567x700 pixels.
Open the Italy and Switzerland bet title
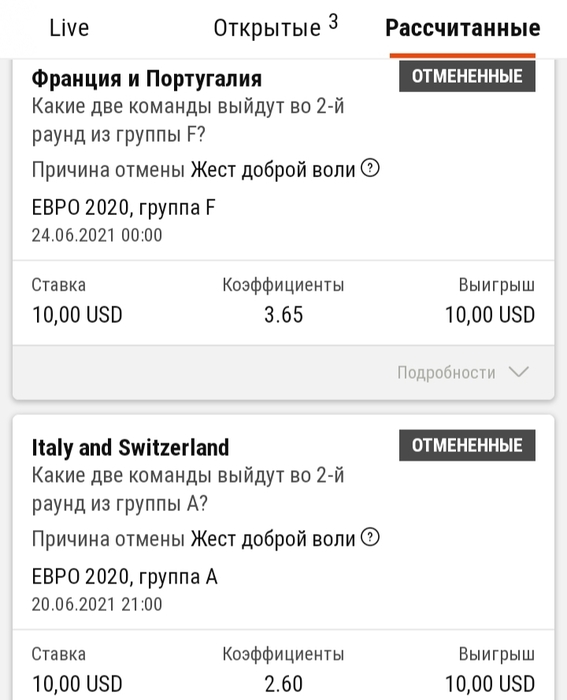point(130,447)
